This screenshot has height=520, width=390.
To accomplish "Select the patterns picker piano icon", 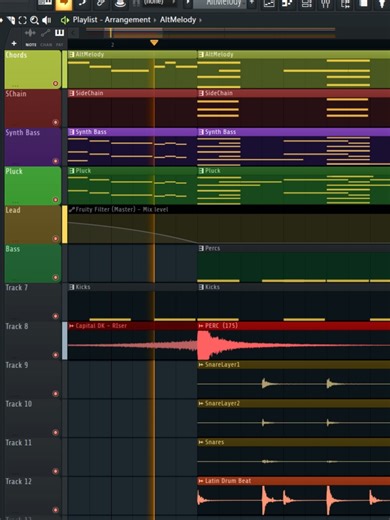I will [x=59, y=32].
